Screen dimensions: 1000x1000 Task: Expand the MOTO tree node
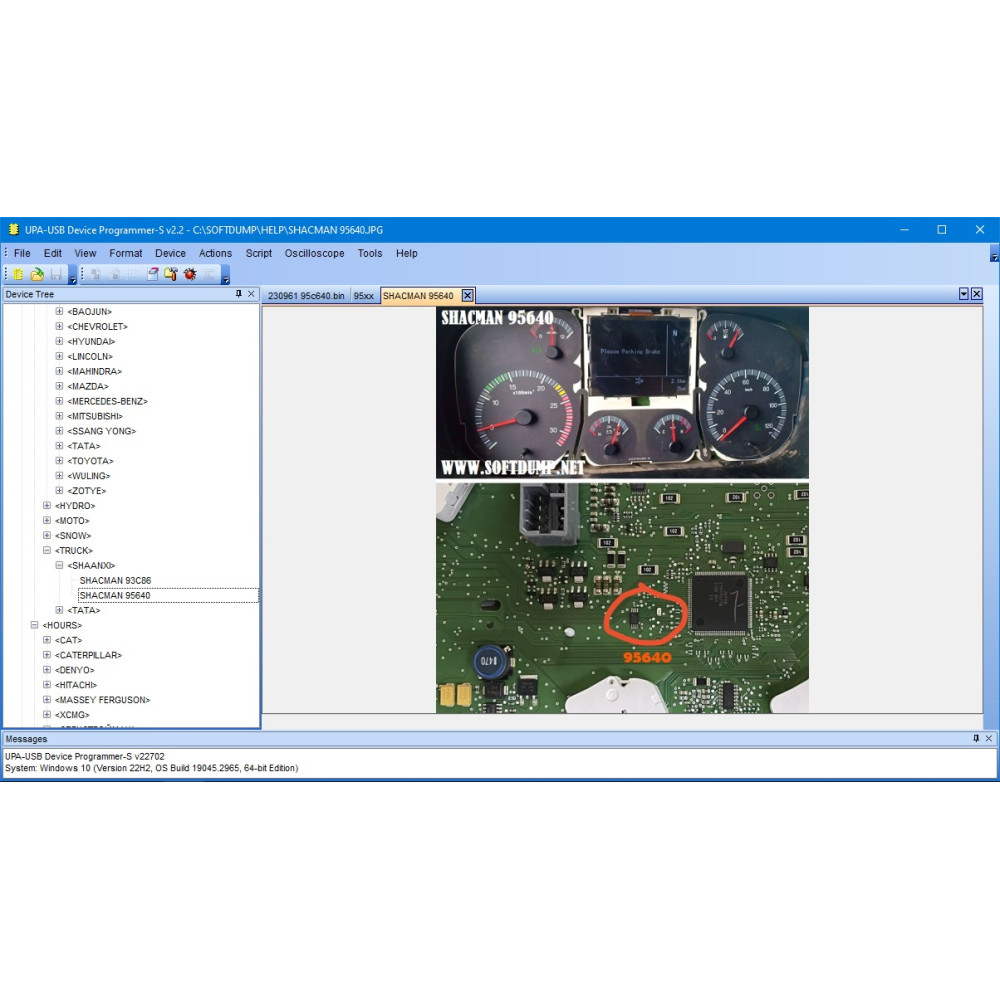pos(47,520)
